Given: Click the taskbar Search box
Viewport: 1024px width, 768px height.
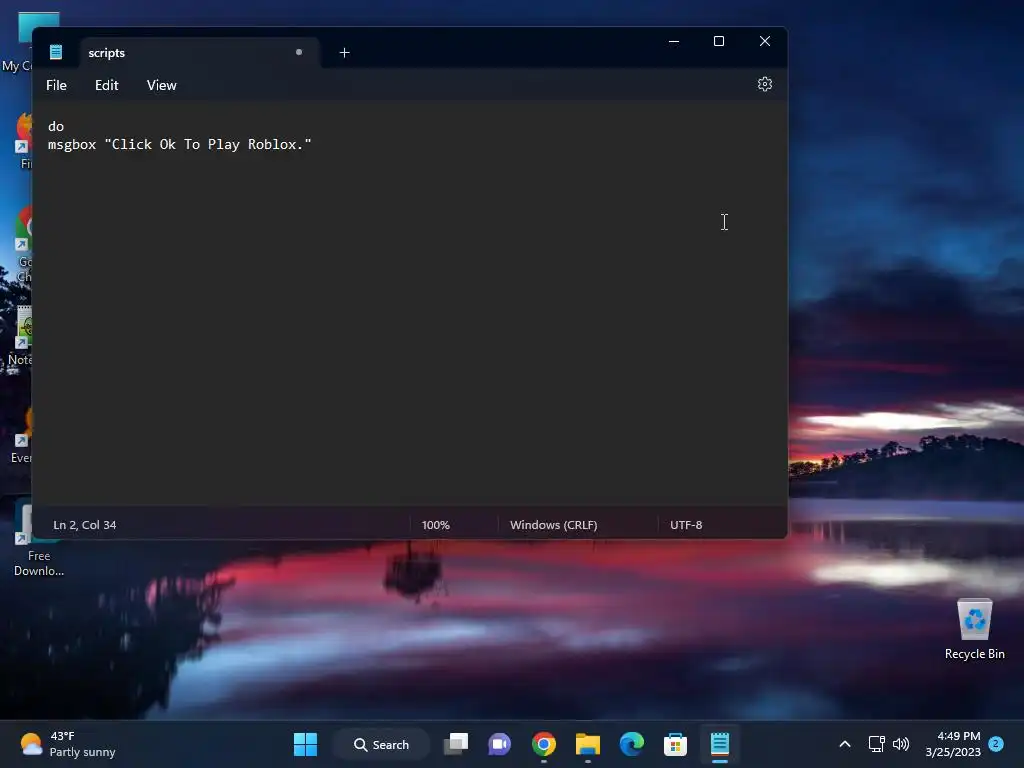Looking at the screenshot, I should pos(381,744).
